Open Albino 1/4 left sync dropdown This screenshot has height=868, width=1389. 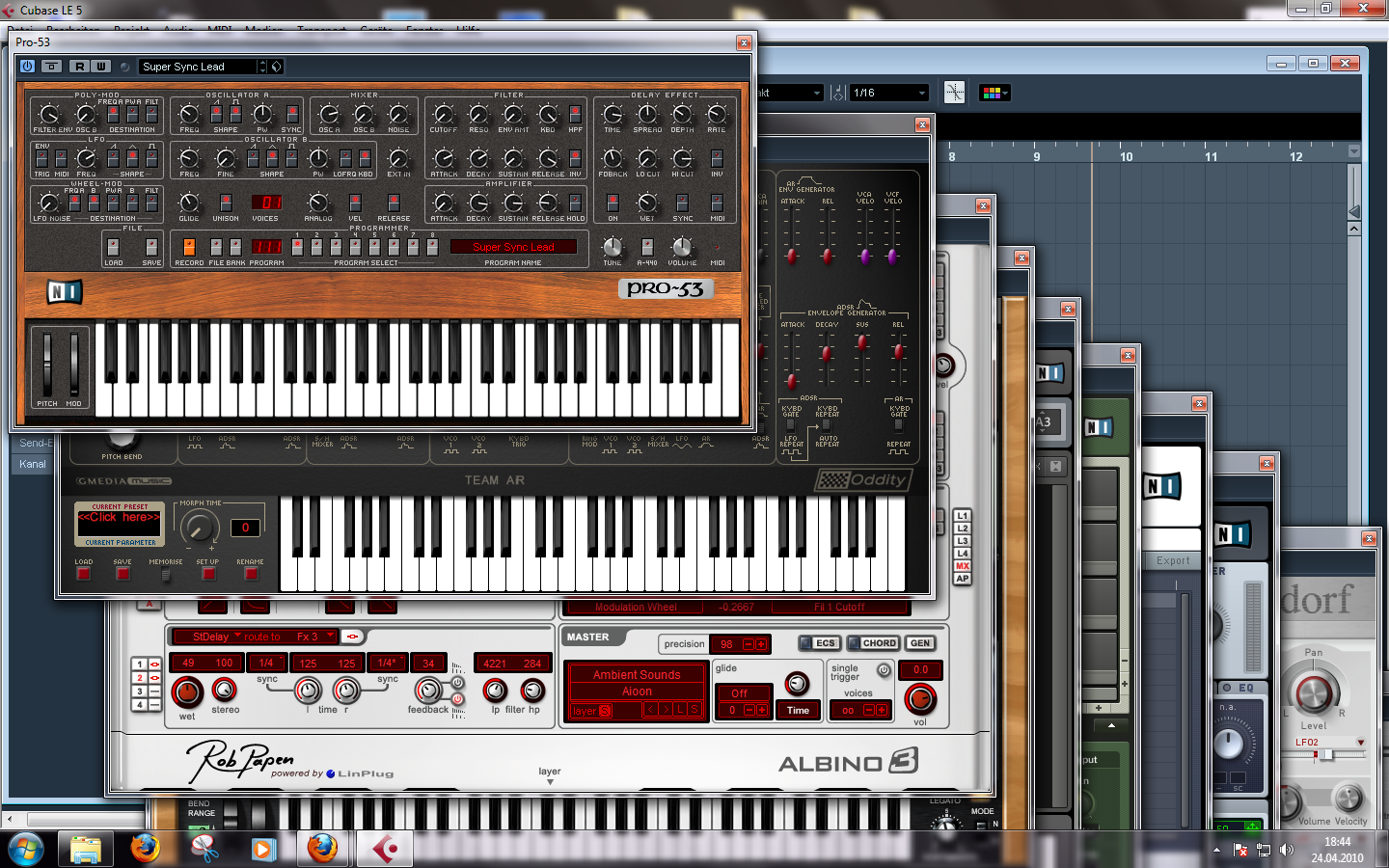(x=265, y=663)
